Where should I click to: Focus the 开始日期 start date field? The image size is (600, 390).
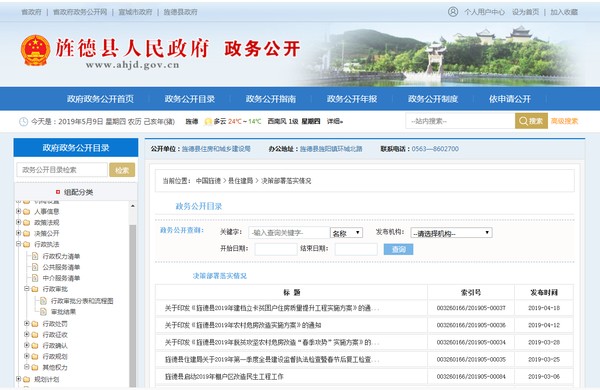[x=276, y=250]
